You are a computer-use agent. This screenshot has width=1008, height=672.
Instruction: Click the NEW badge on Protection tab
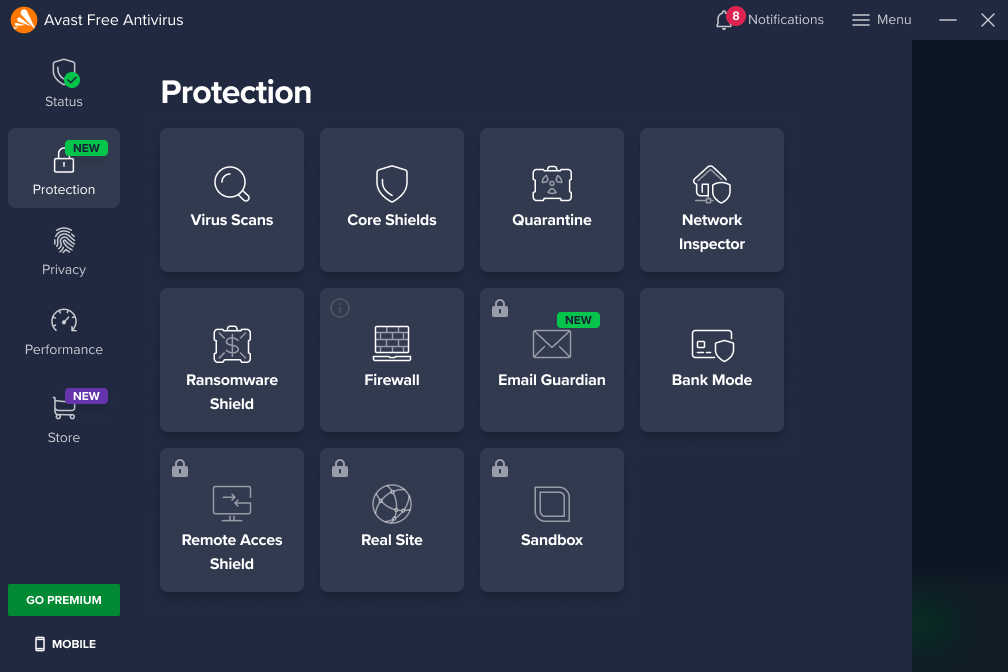pyautogui.click(x=86, y=148)
